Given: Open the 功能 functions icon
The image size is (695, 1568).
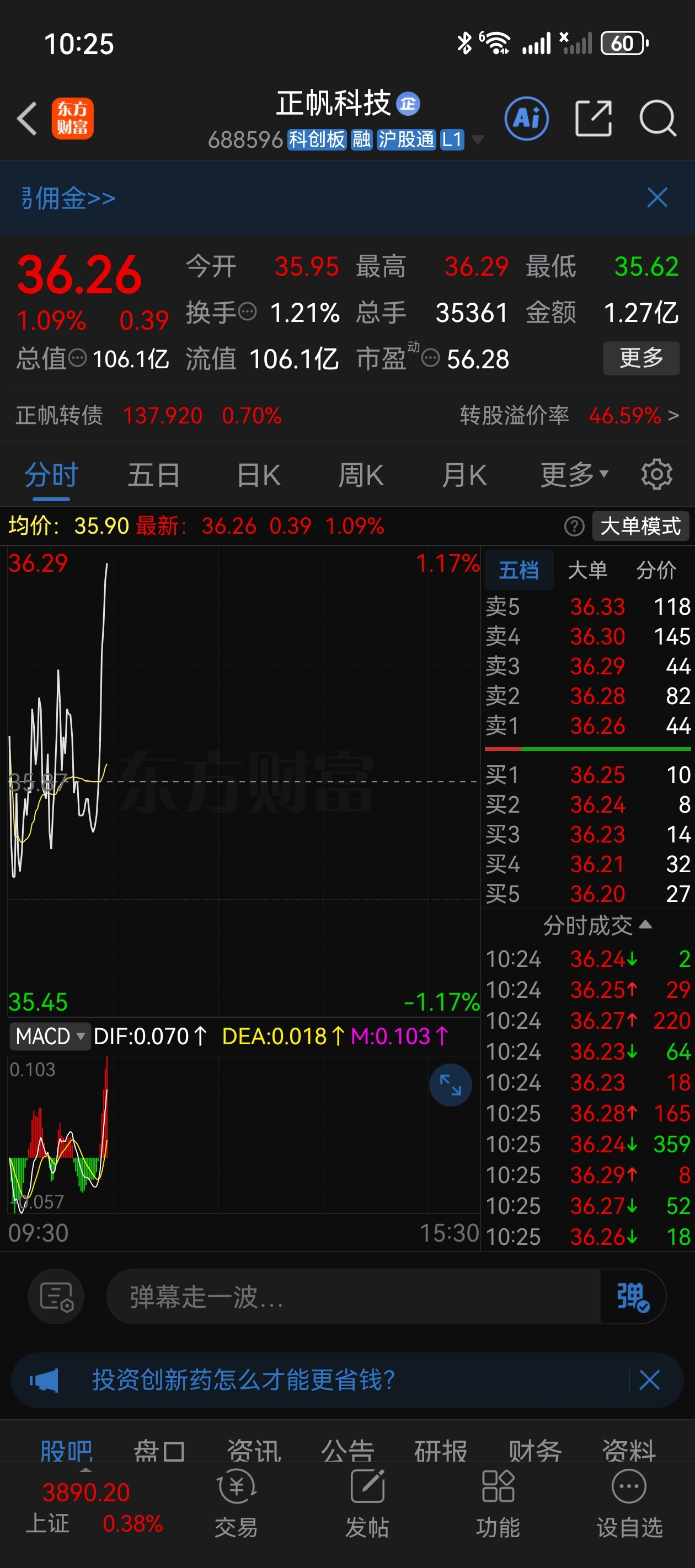Looking at the screenshot, I should tap(498, 1503).
